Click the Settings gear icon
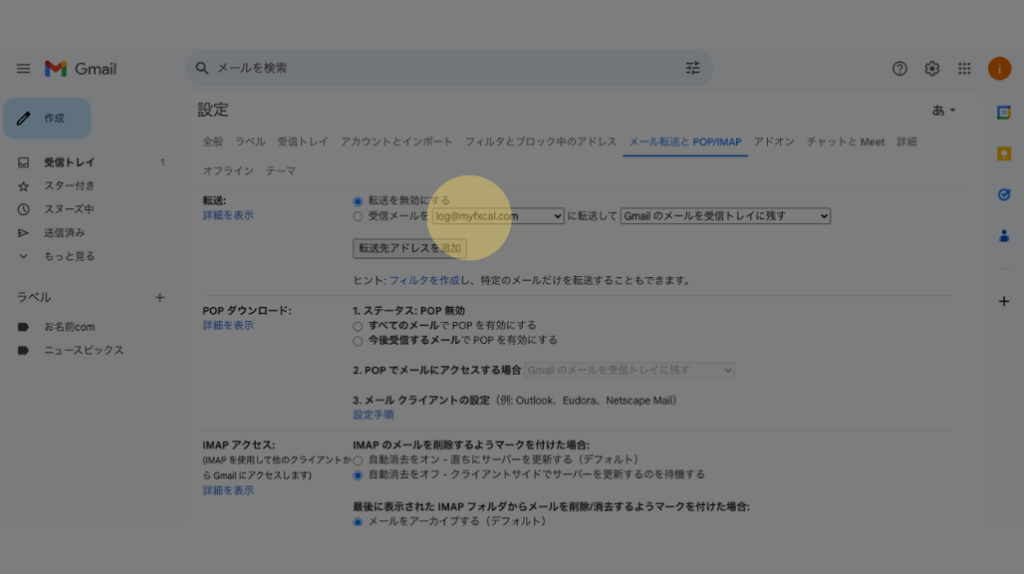 click(932, 68)
